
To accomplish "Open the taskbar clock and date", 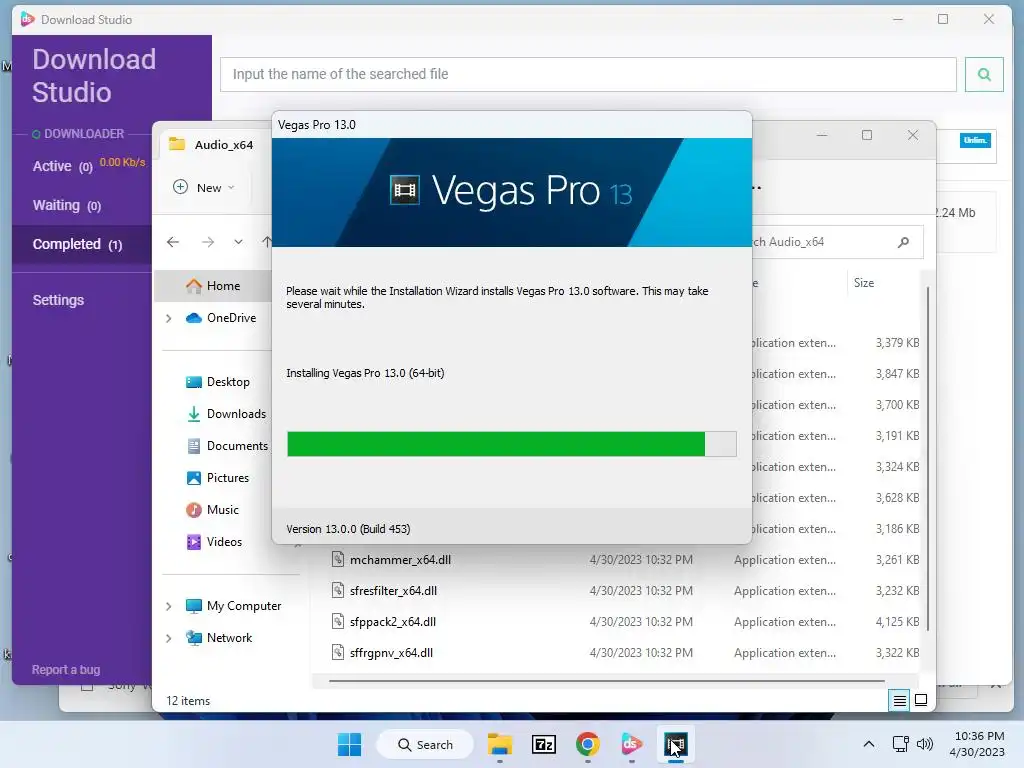I will pos(977,744).
